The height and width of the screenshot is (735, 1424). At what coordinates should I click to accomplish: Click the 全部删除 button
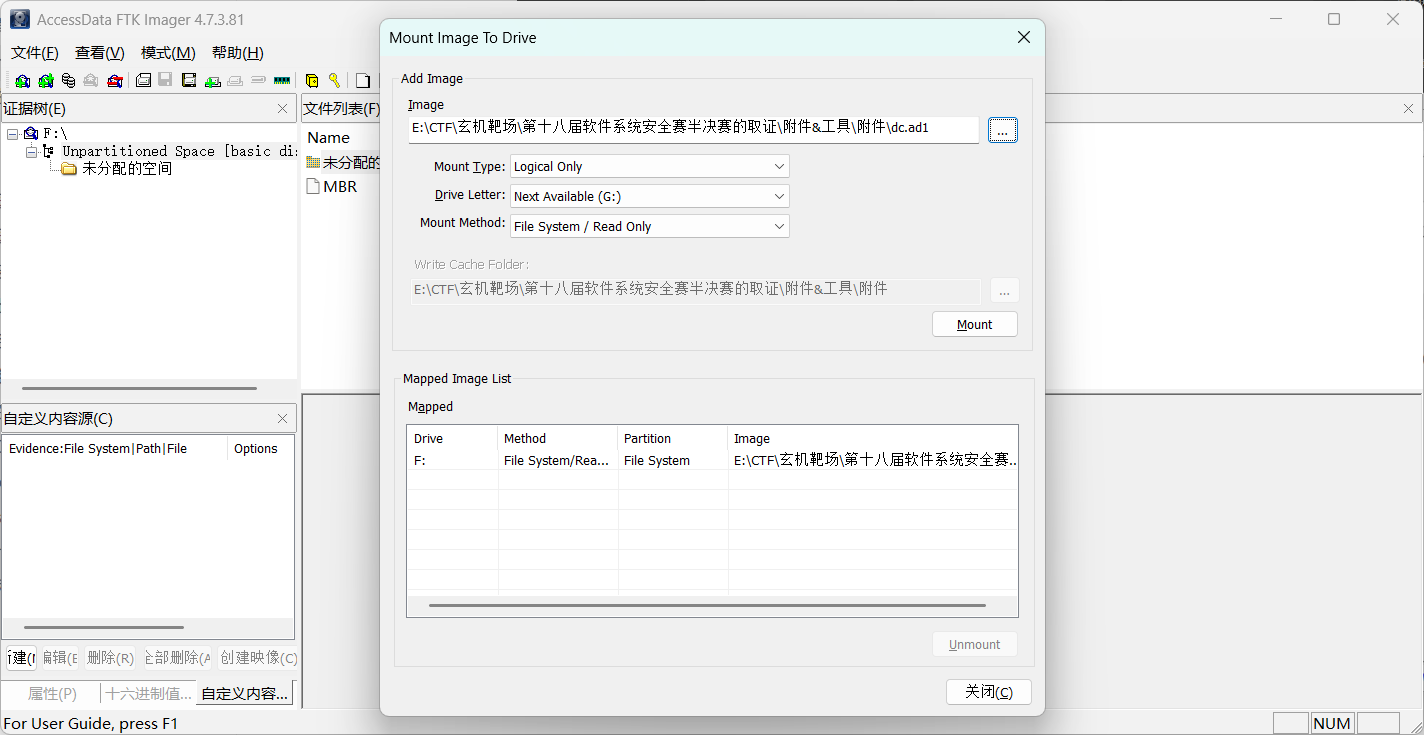point(176,658)
